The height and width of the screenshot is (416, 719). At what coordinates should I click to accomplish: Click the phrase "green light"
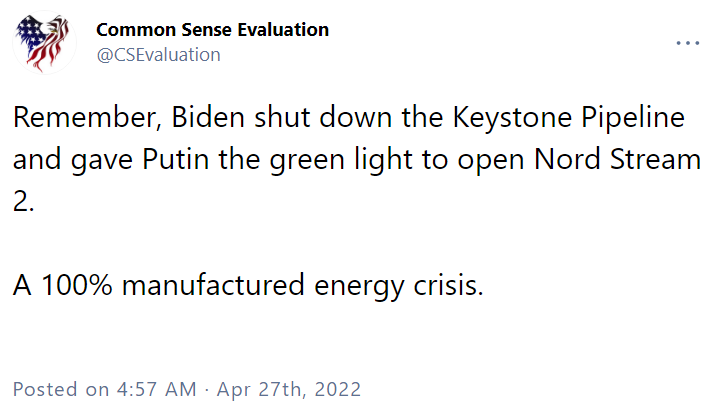point(341,161)
